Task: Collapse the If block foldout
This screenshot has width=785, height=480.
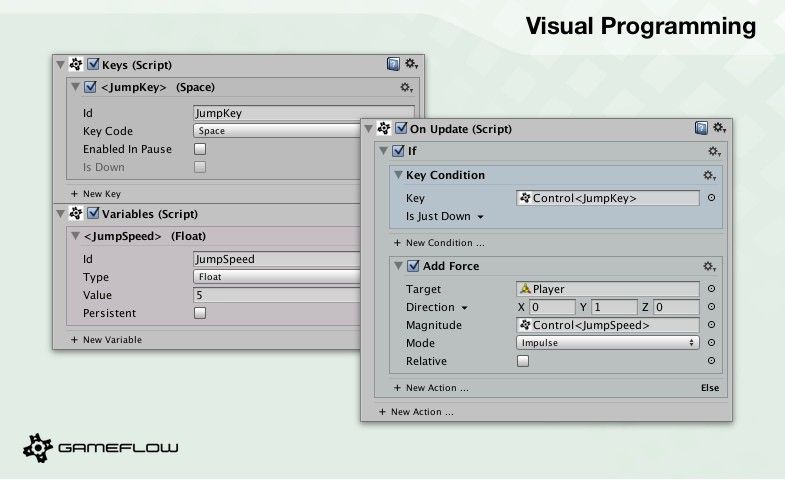Action: click(383, 151)
